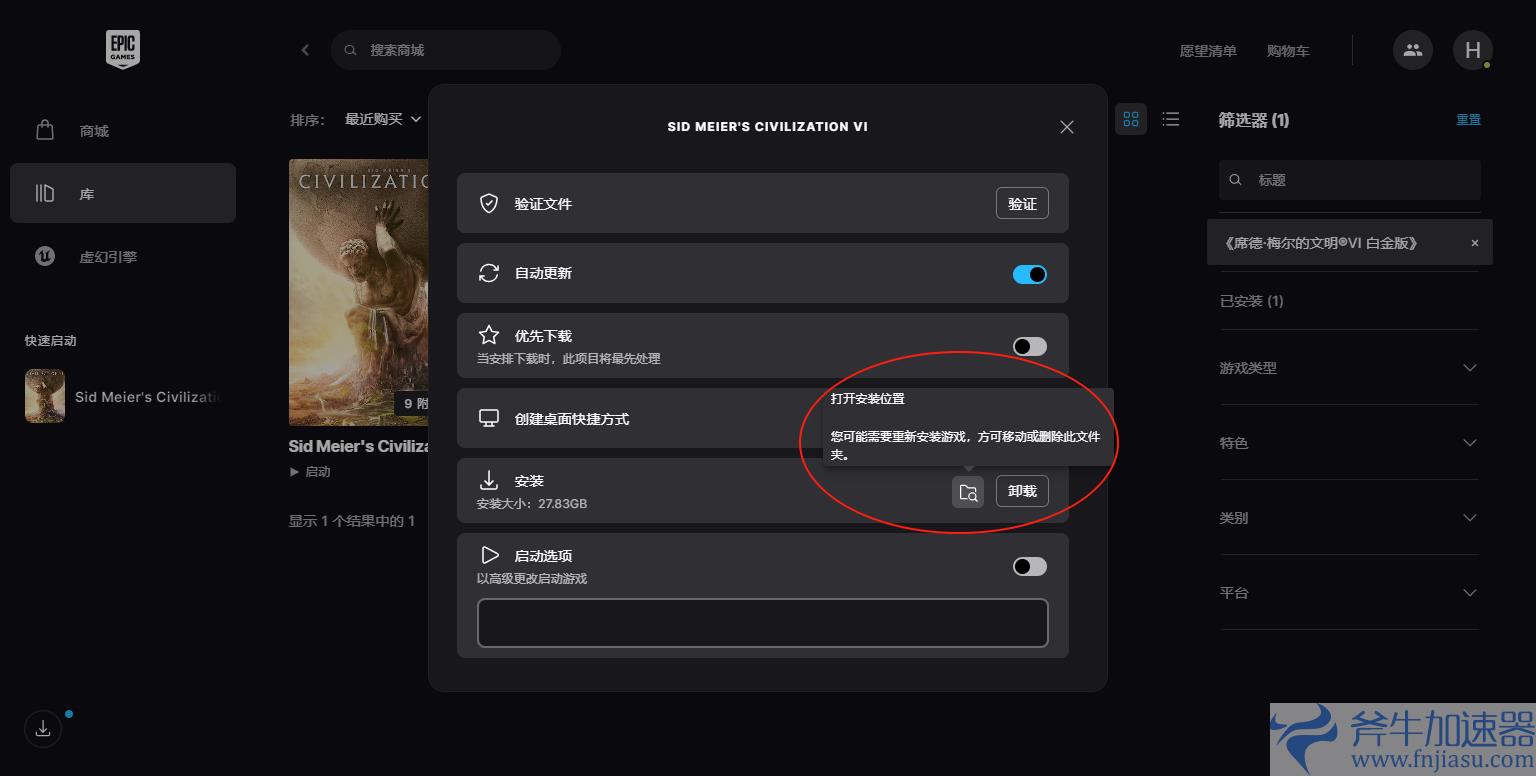Screen dimensions: 1536x776
Task: Click the launch options text field
Action: click(x=762, y=623)
